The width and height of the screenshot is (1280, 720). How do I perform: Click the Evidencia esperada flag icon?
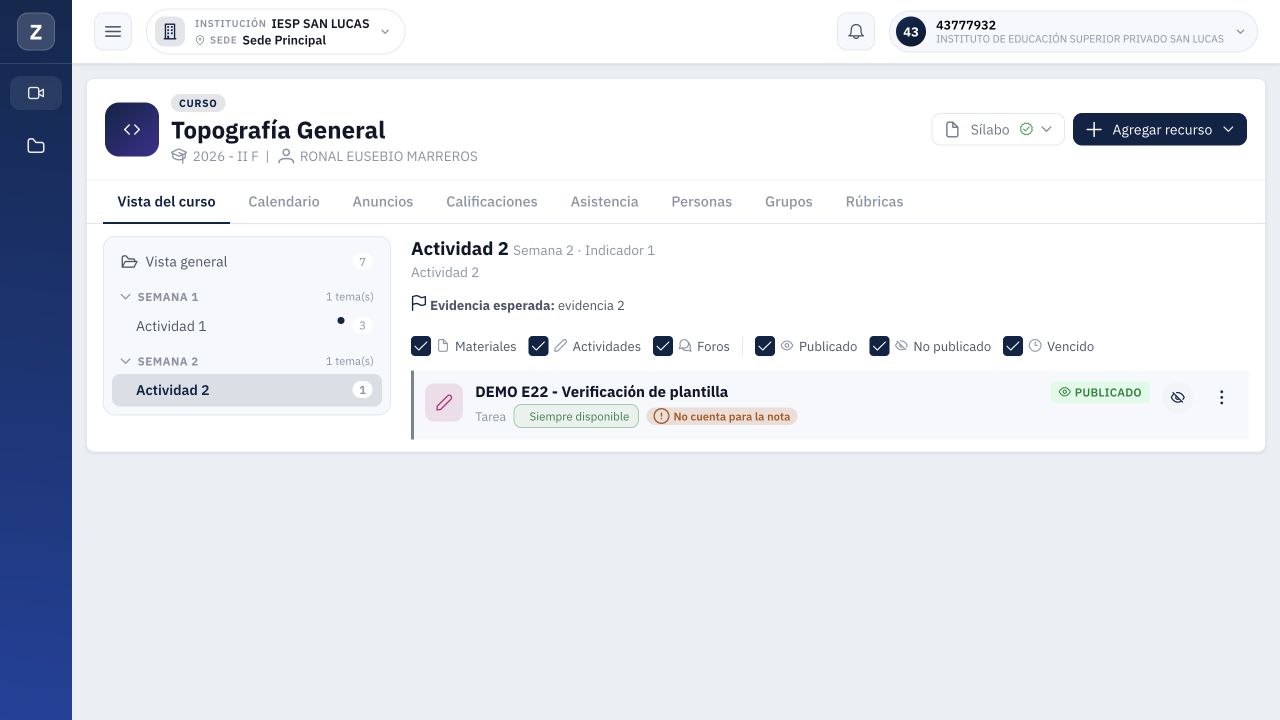pyautogui.click(x=419, y=303)
